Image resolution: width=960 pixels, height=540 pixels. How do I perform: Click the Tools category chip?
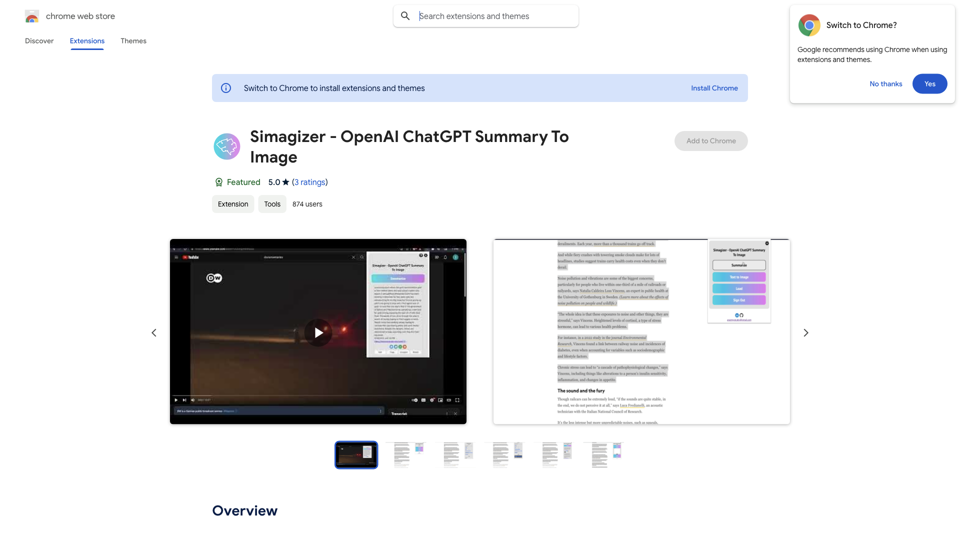[x=272, y=204]
